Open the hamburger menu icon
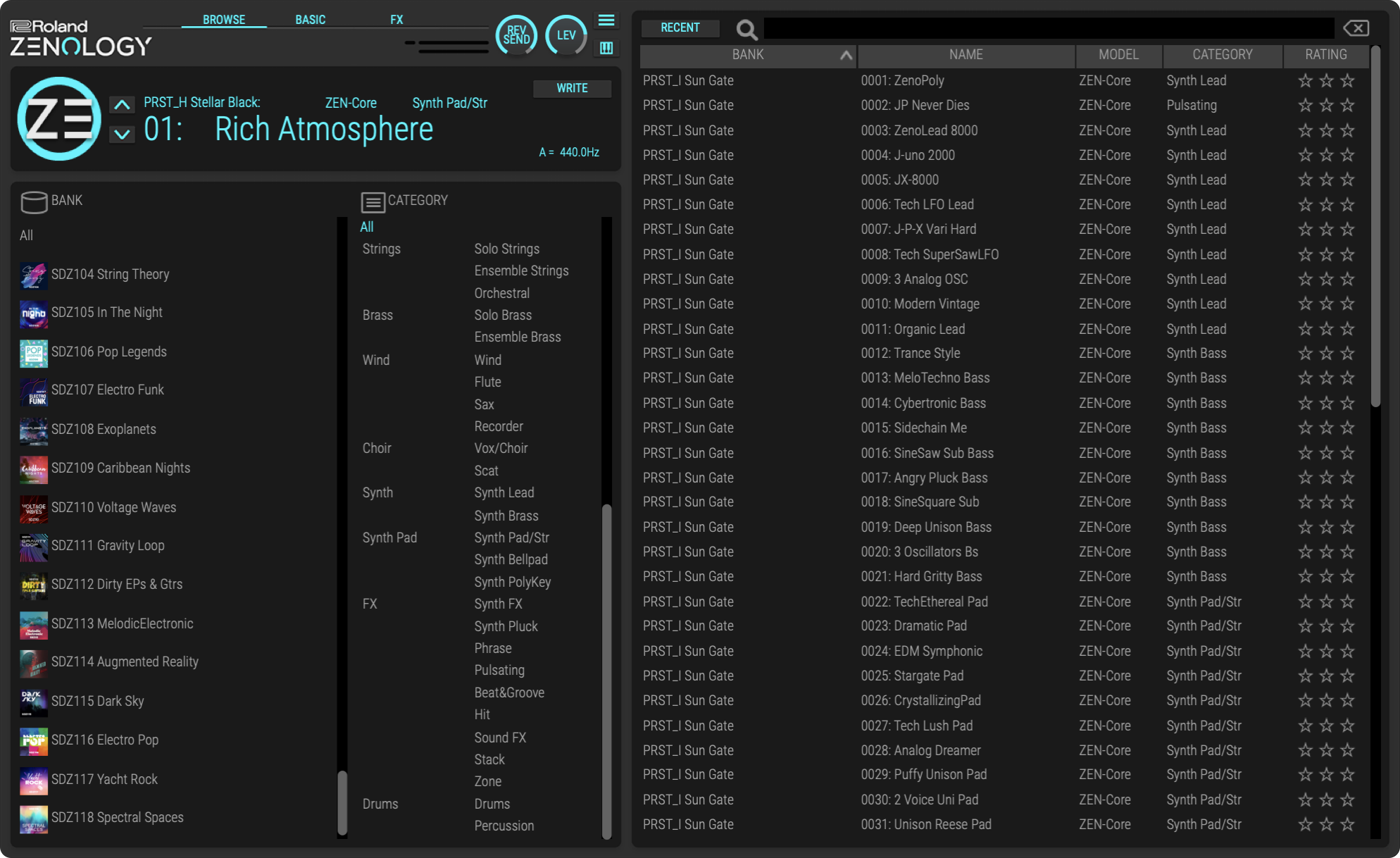This screenshot has height=858, width=1400. (606, 20)
